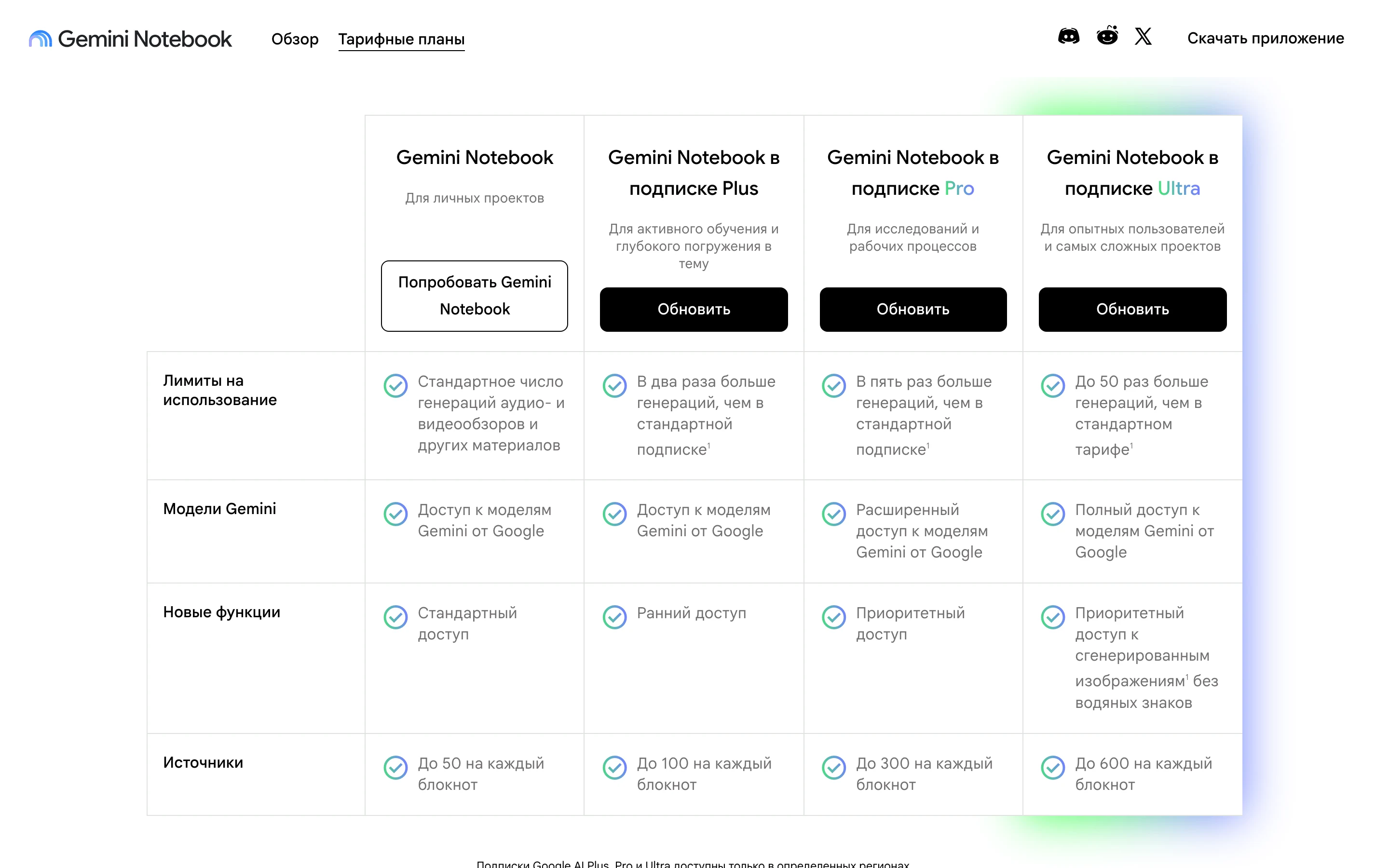
Task: Click the 'Источники' row label
Action: tap(203, 763)
